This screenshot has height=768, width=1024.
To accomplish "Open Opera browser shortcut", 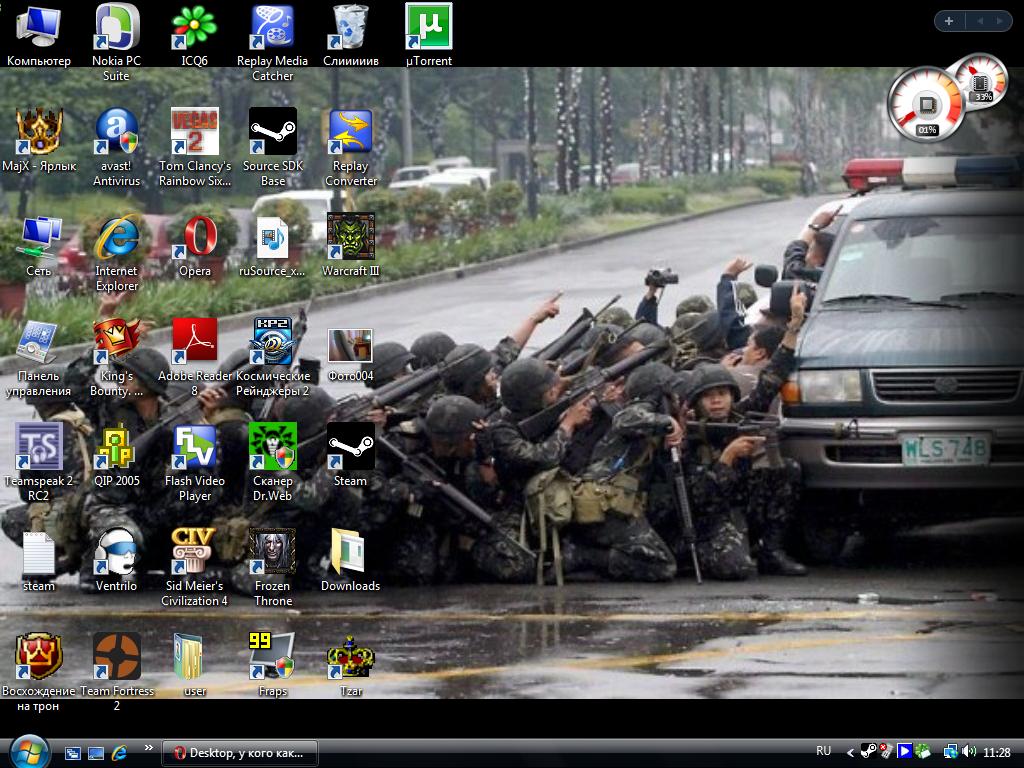I will tap(194, 238).
